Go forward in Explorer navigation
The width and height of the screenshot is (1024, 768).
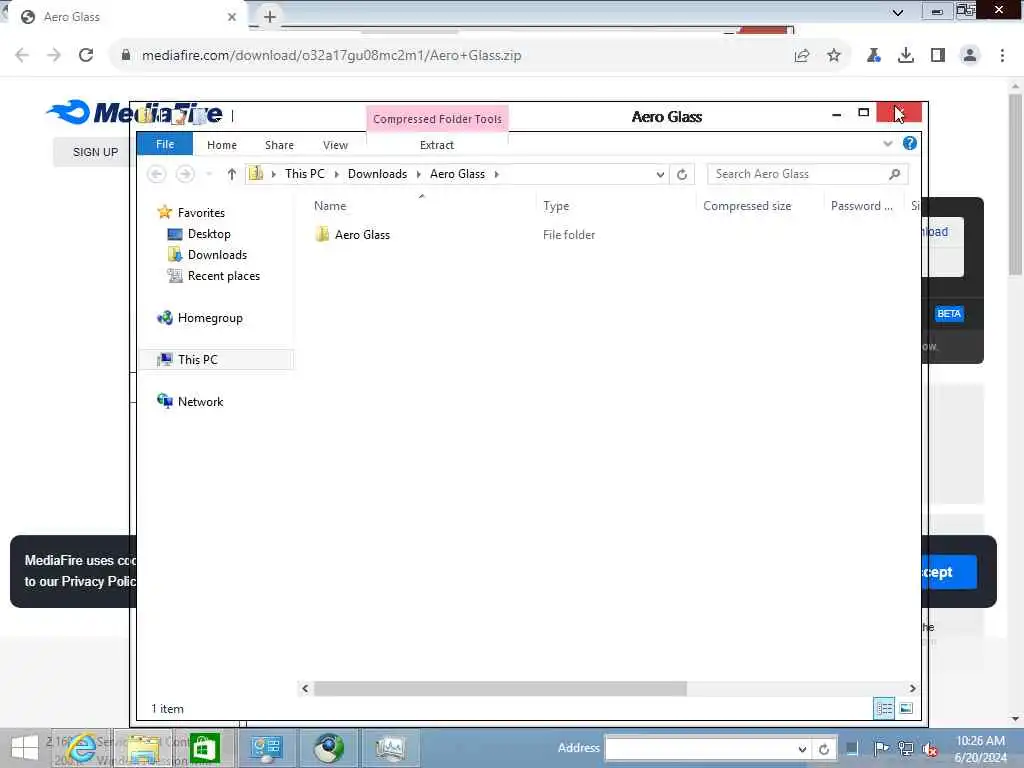click(x=185, y=174)
